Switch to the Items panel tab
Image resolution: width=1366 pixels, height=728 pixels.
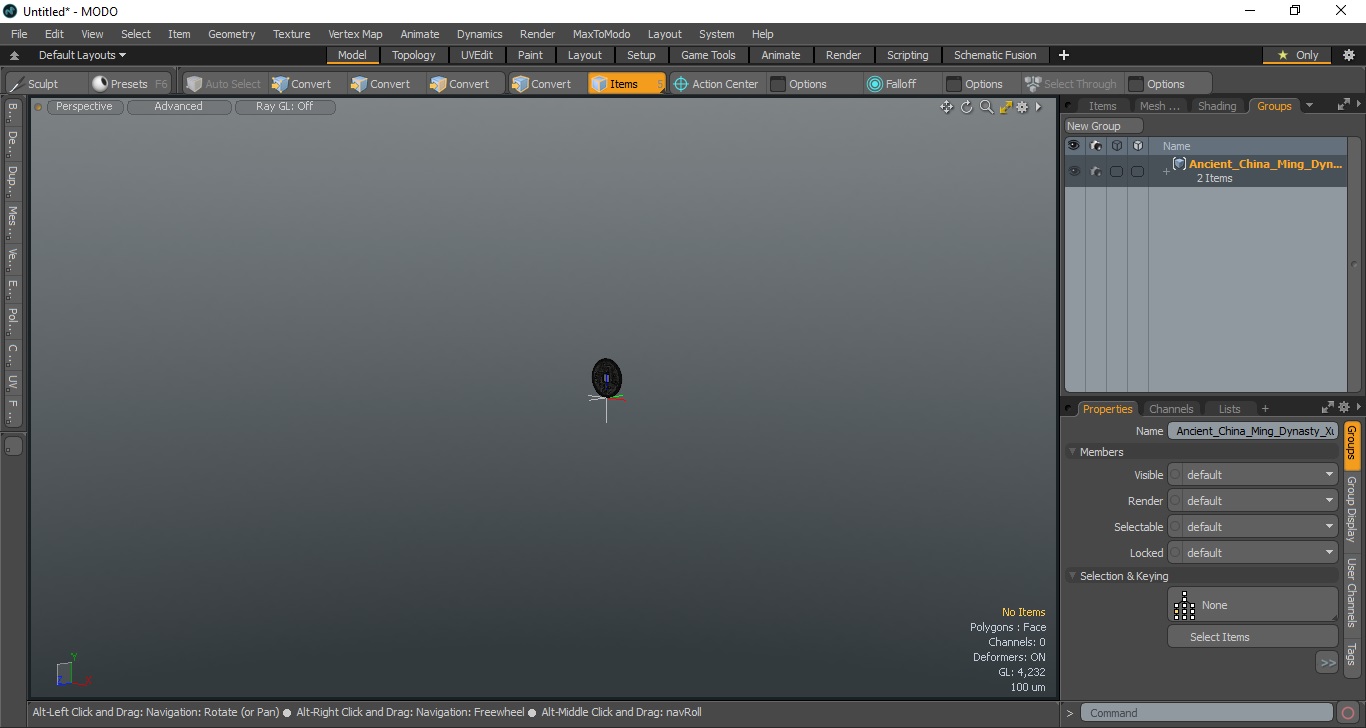pos(1103,106)
